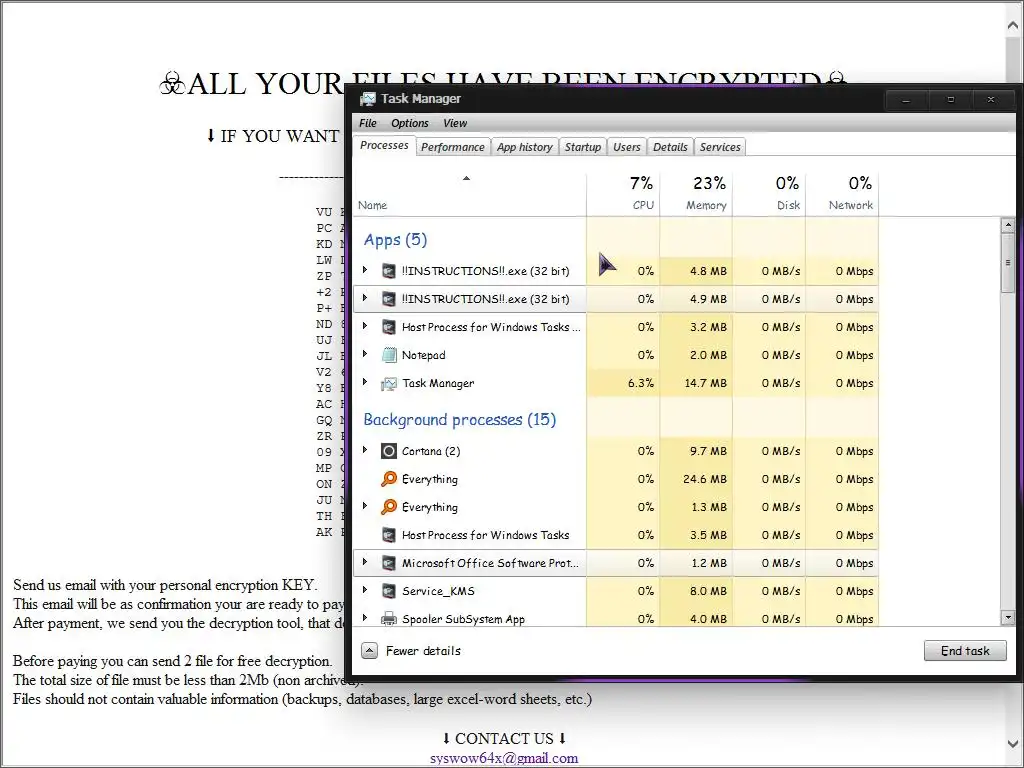This screenshot has height=768, width=1024.
Task: Click the background Host Process for Windows Tasks icon
Action: (x=389, y=535)
